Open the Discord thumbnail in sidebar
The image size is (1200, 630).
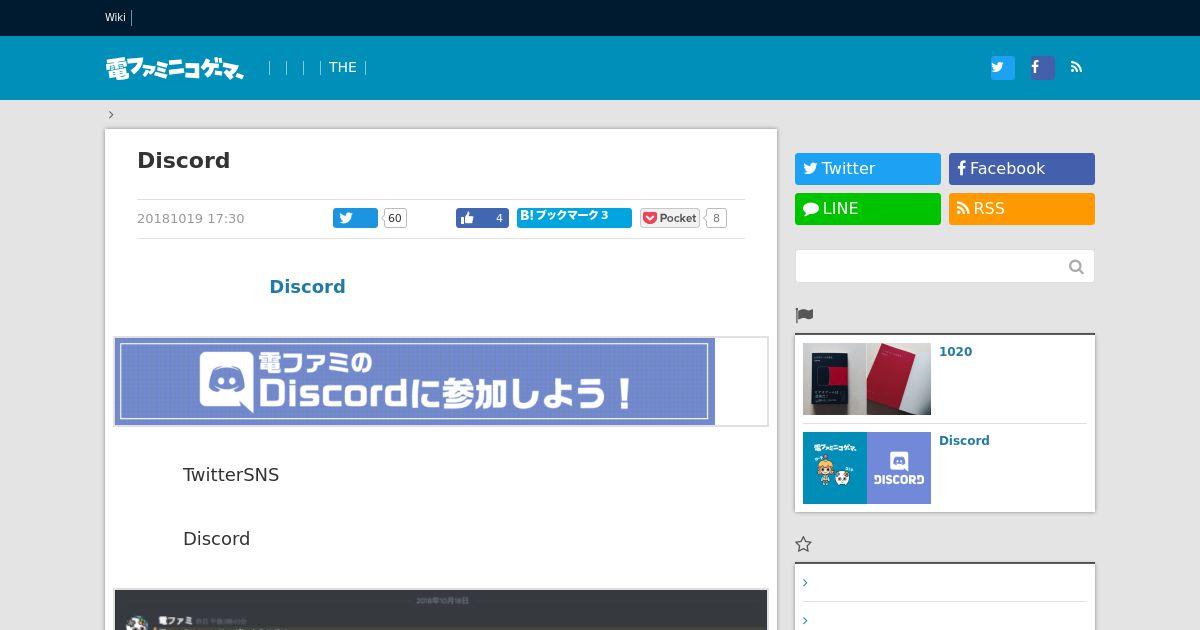point(867,468)
